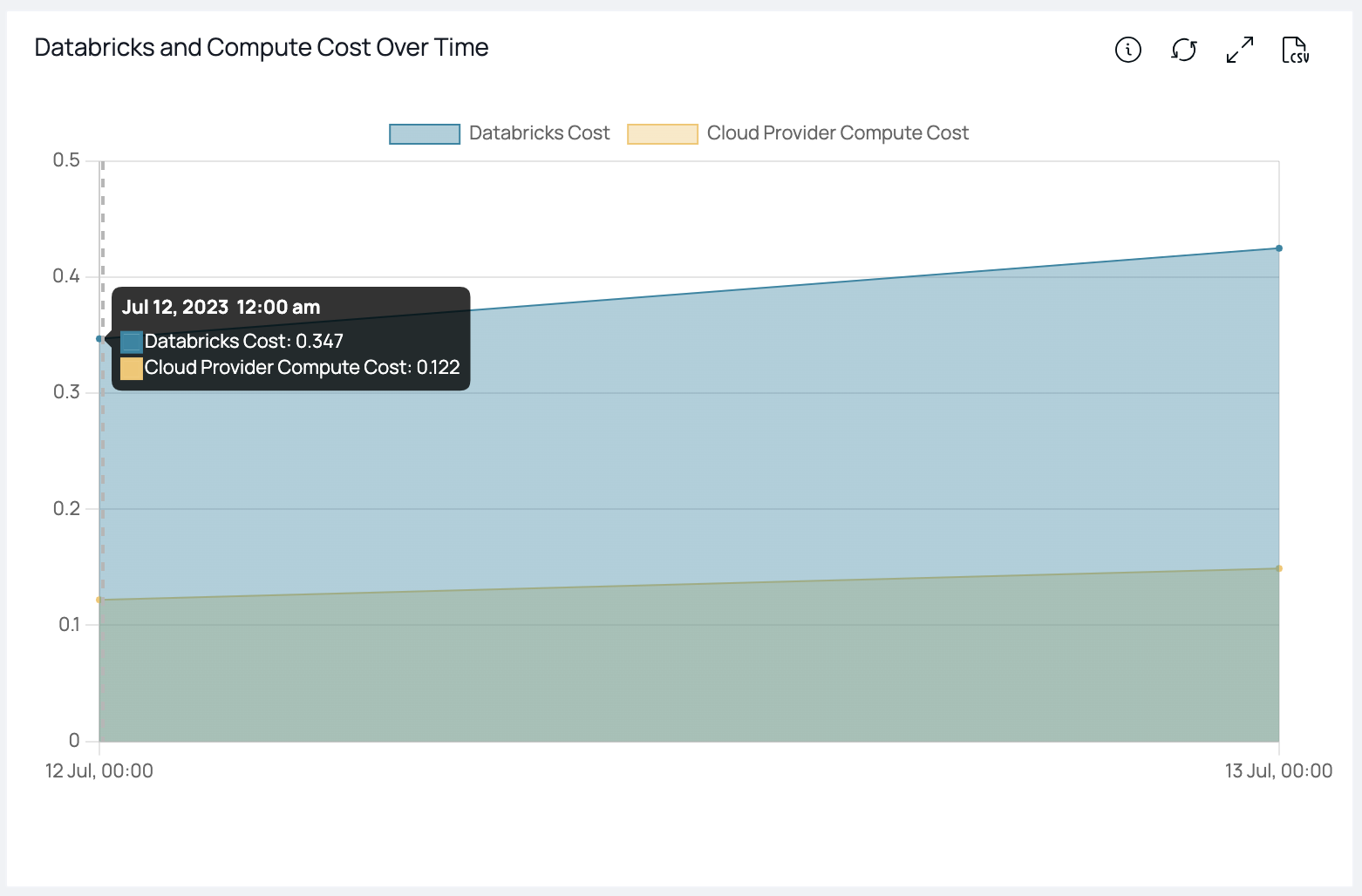
Task: Click the chart title text
Action: (x=261, y=47)
